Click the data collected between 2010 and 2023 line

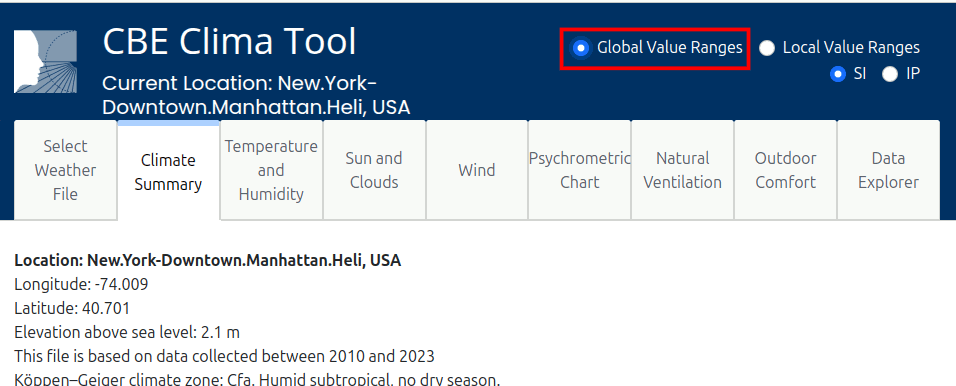pyautogui.click(x=224, y=356)
